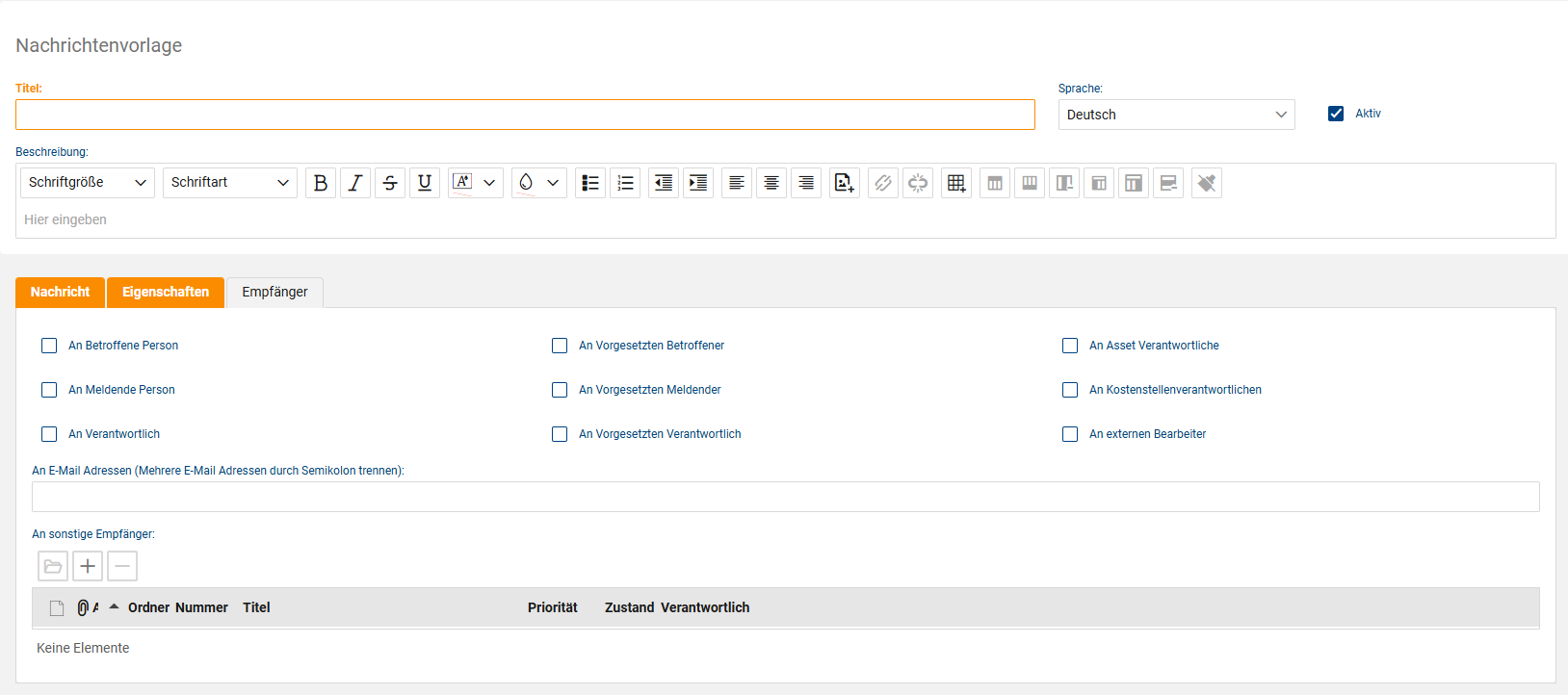Decrease text indent
The image size is (1568, 695).
(x=664, y=183)
